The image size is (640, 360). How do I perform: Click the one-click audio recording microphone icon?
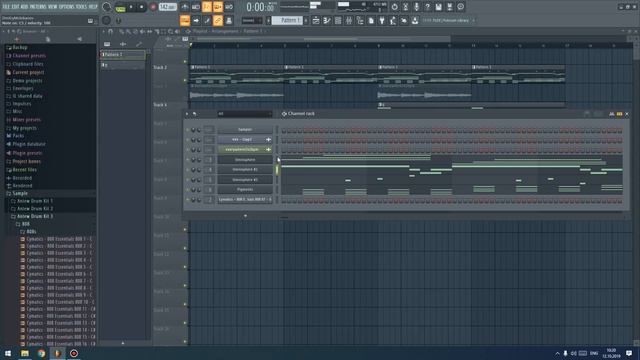click(416, 7)
